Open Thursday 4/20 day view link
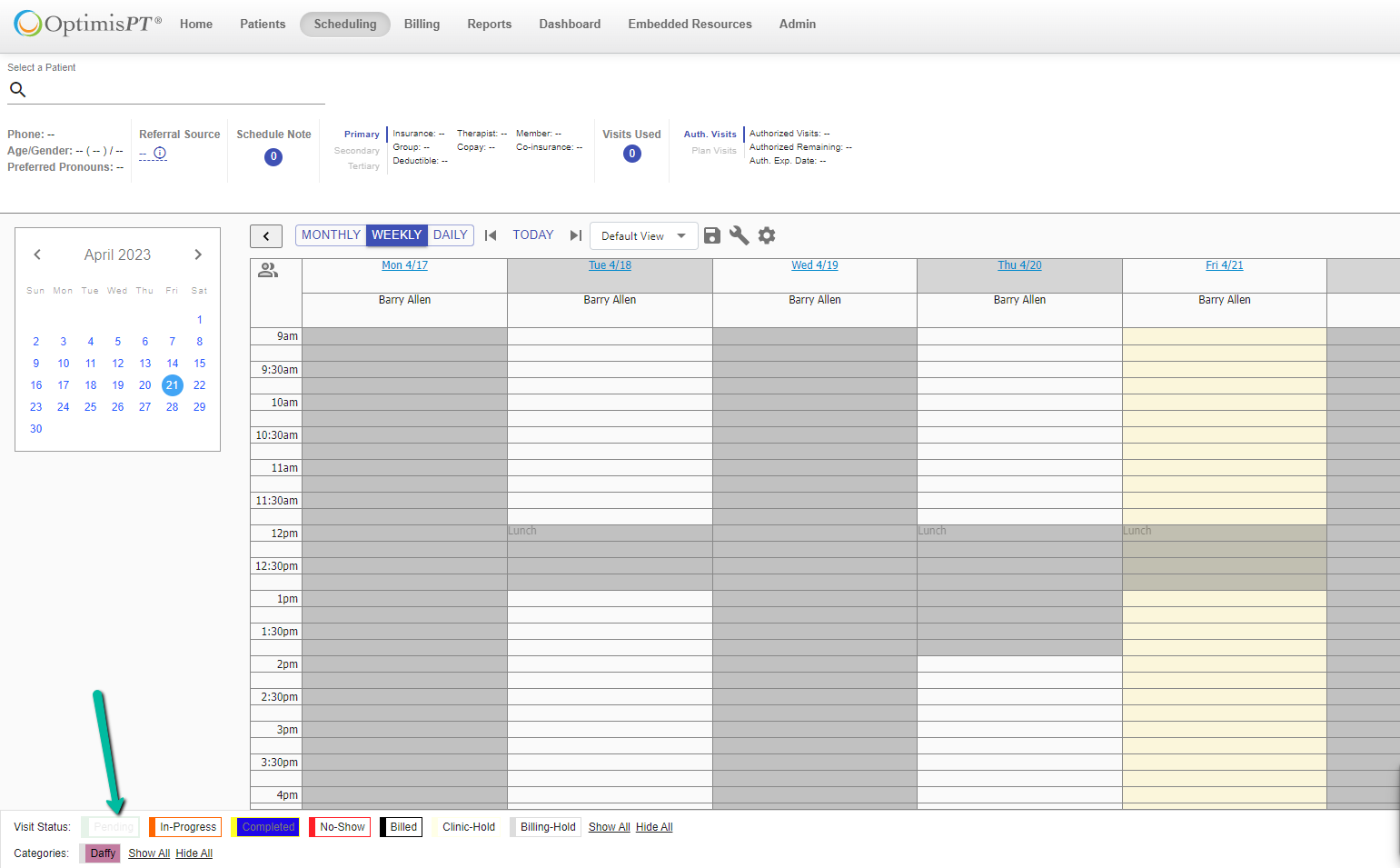1400x868 pixels. click(x=1019, y=264)
